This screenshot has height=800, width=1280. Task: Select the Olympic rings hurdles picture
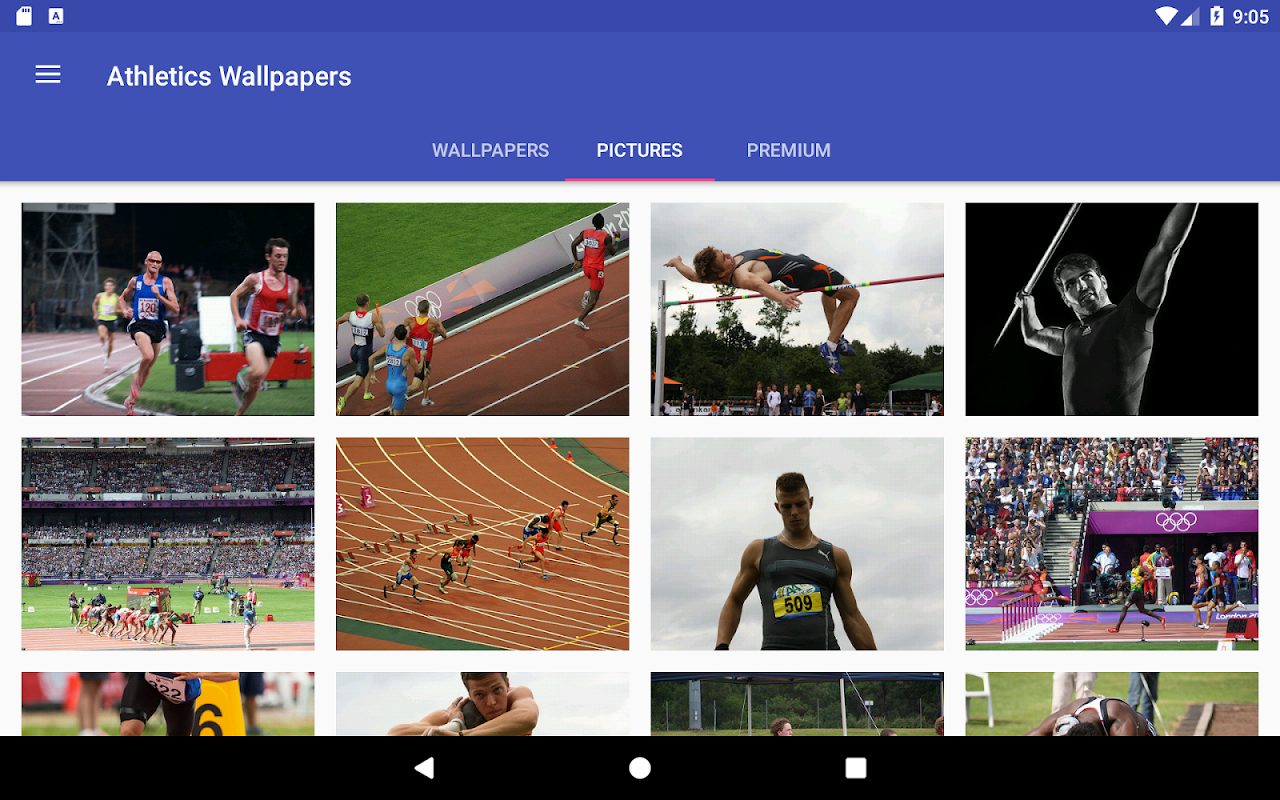click(x=1112, y=544)
